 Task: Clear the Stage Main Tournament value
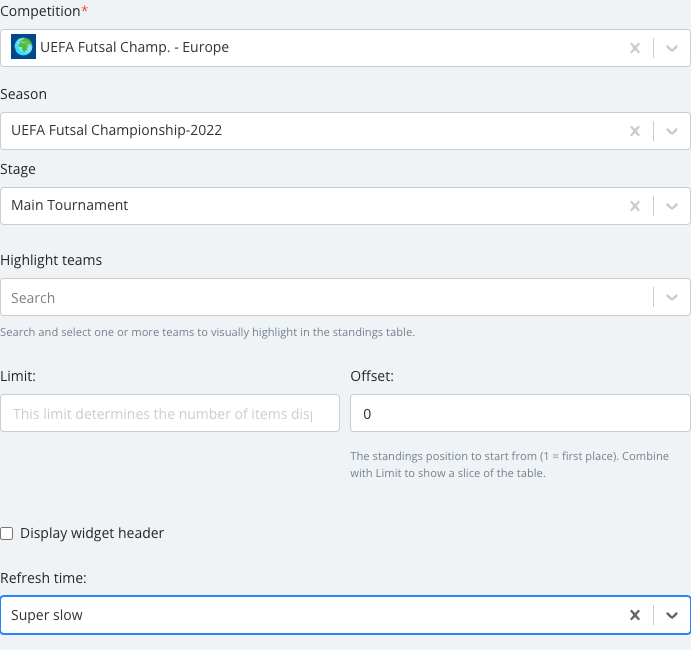[635, 206]
